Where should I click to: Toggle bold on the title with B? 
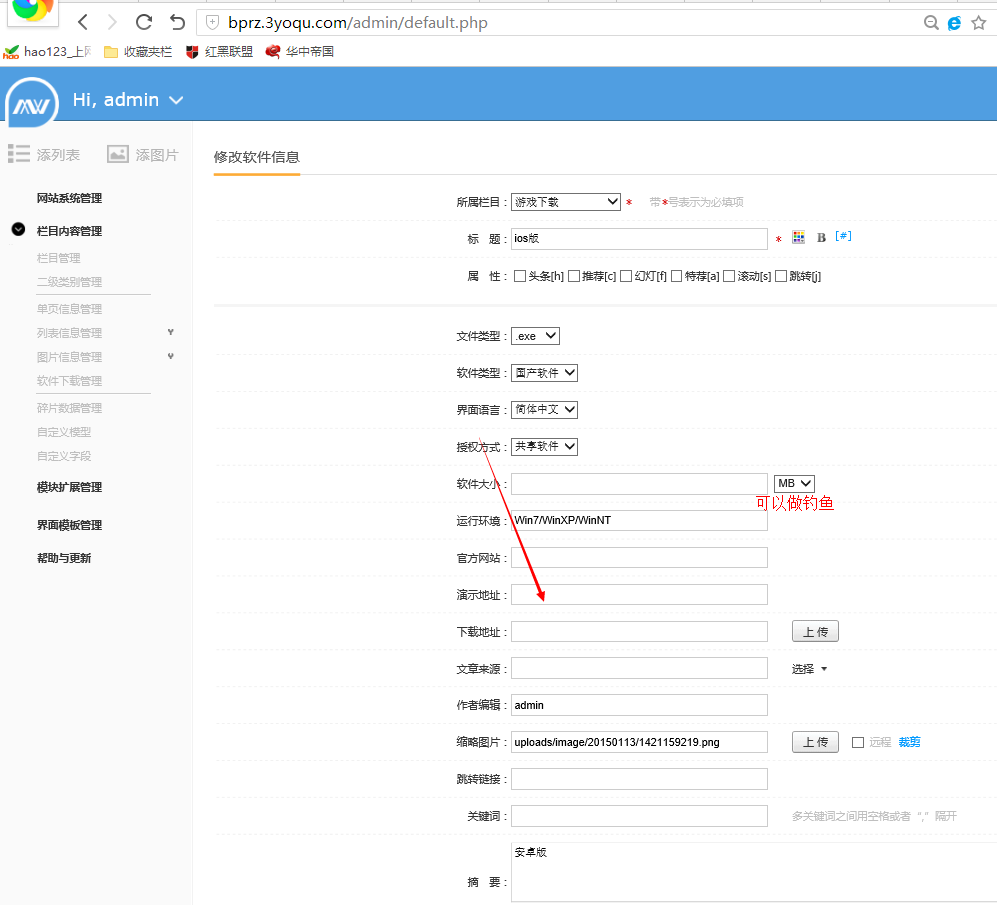[x=822, y=238]
